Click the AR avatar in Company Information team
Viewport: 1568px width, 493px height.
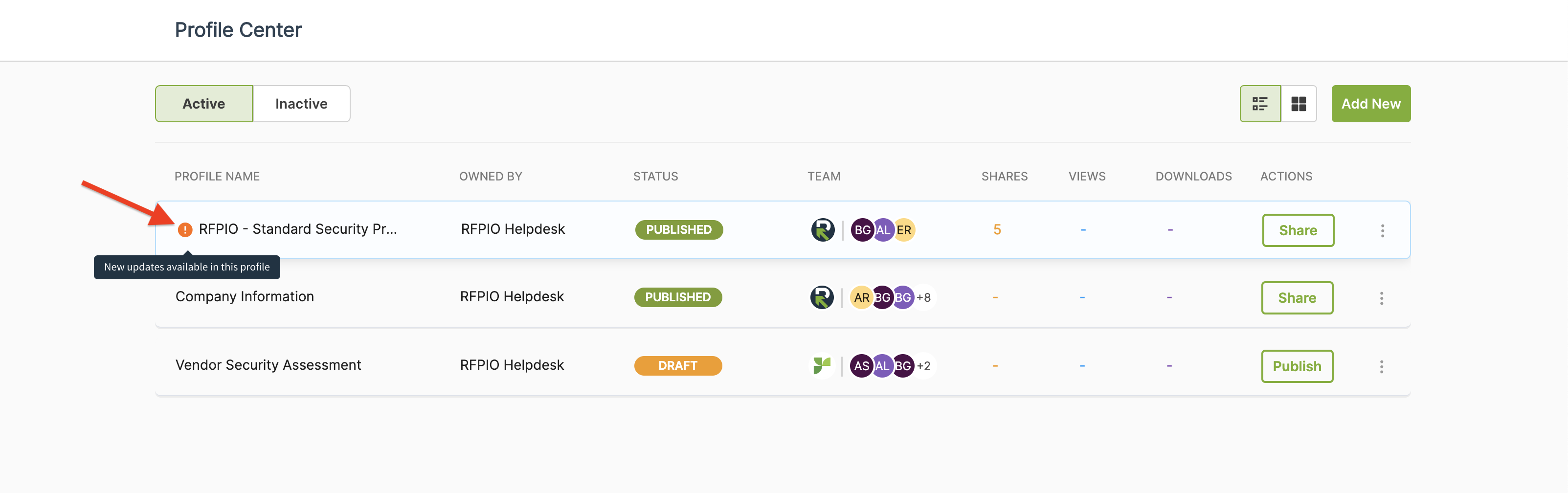861,298
